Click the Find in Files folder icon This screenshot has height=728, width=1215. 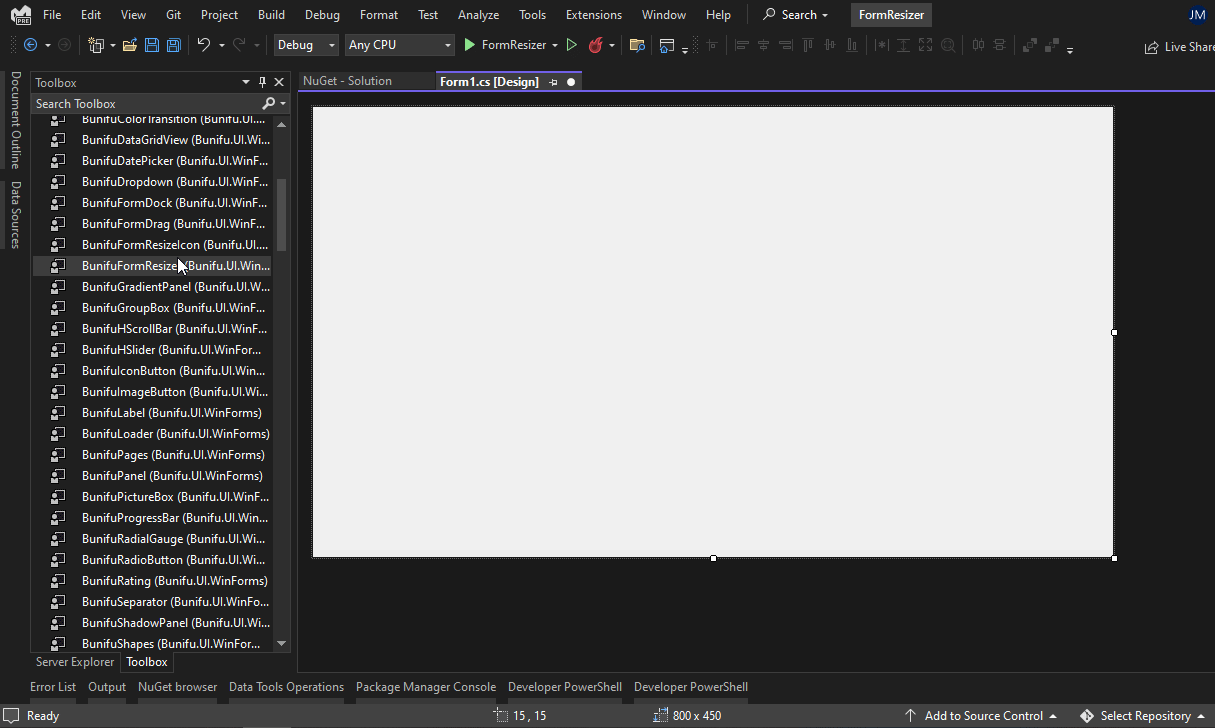pos(637,45)
